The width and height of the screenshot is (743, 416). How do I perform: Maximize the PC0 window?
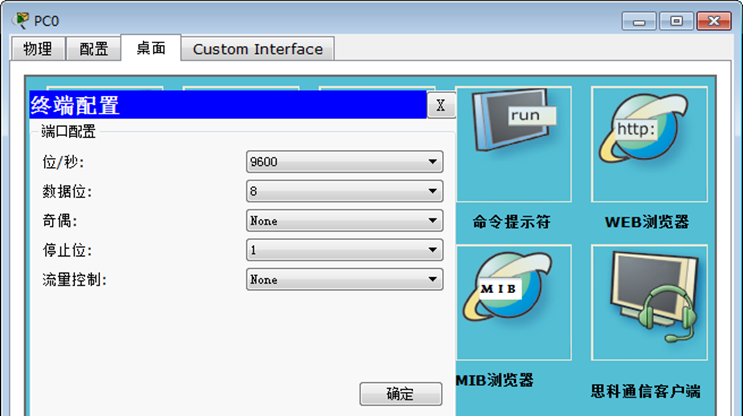(676, 21)
